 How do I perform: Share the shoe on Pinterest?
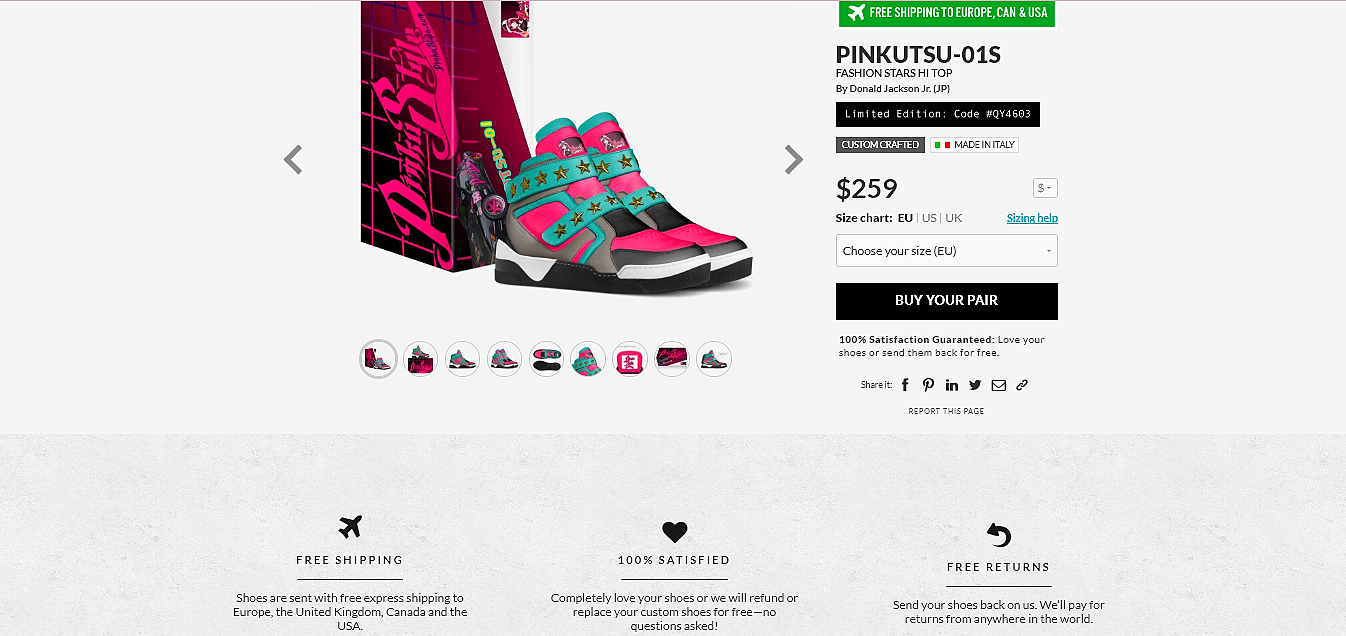coord(928,385)
